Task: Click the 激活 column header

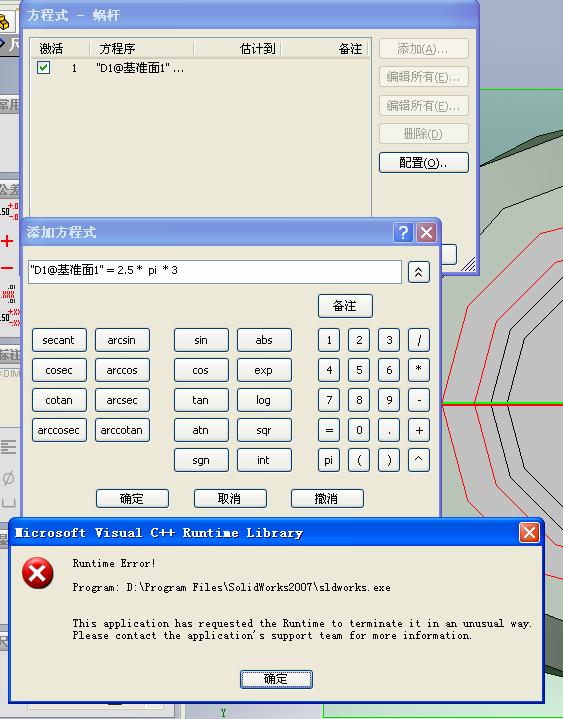Action: point(60,48)
